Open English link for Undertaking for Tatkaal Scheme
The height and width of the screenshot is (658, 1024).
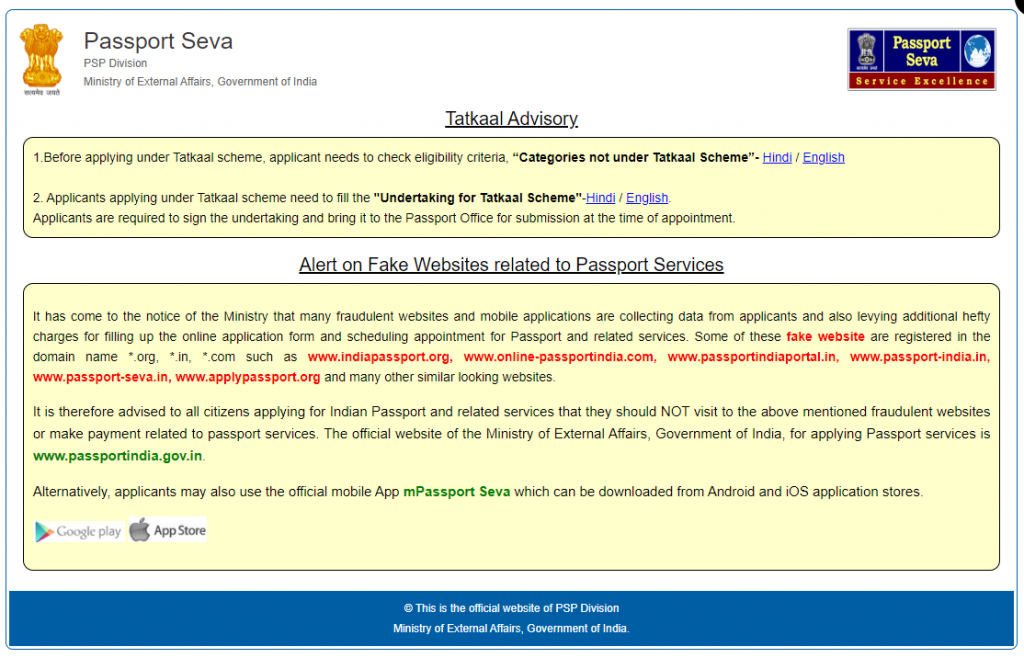click(x=647, y=198)
